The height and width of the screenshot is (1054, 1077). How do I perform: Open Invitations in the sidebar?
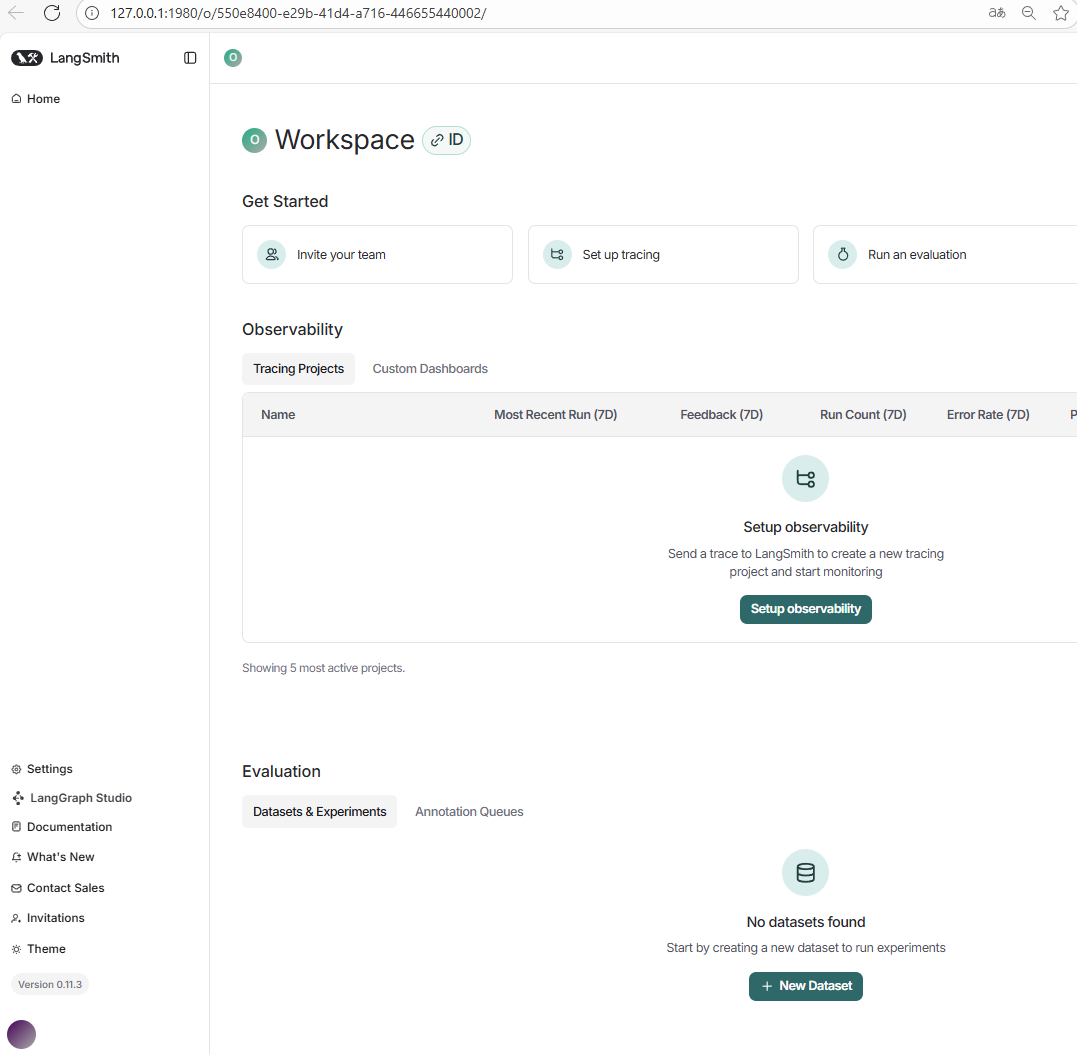click(55, 918)
